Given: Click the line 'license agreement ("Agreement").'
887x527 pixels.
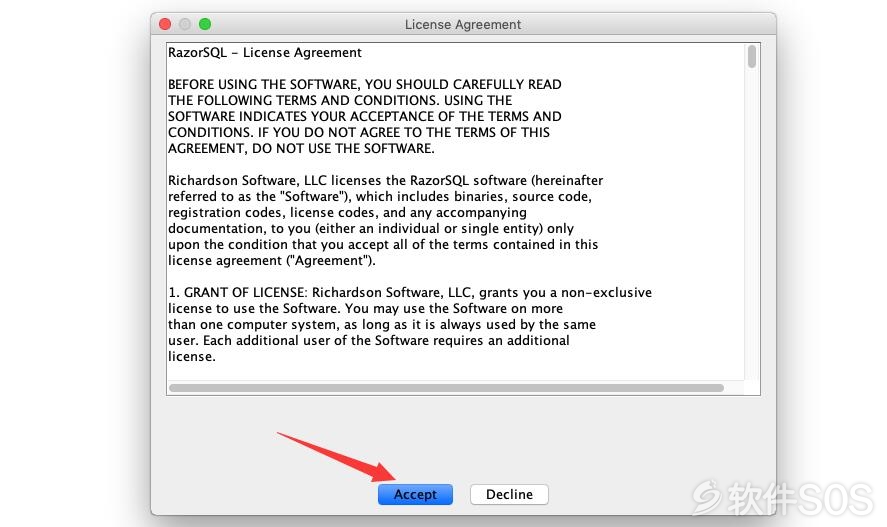Looking at the screenshot, I should (x=272, y=261).
